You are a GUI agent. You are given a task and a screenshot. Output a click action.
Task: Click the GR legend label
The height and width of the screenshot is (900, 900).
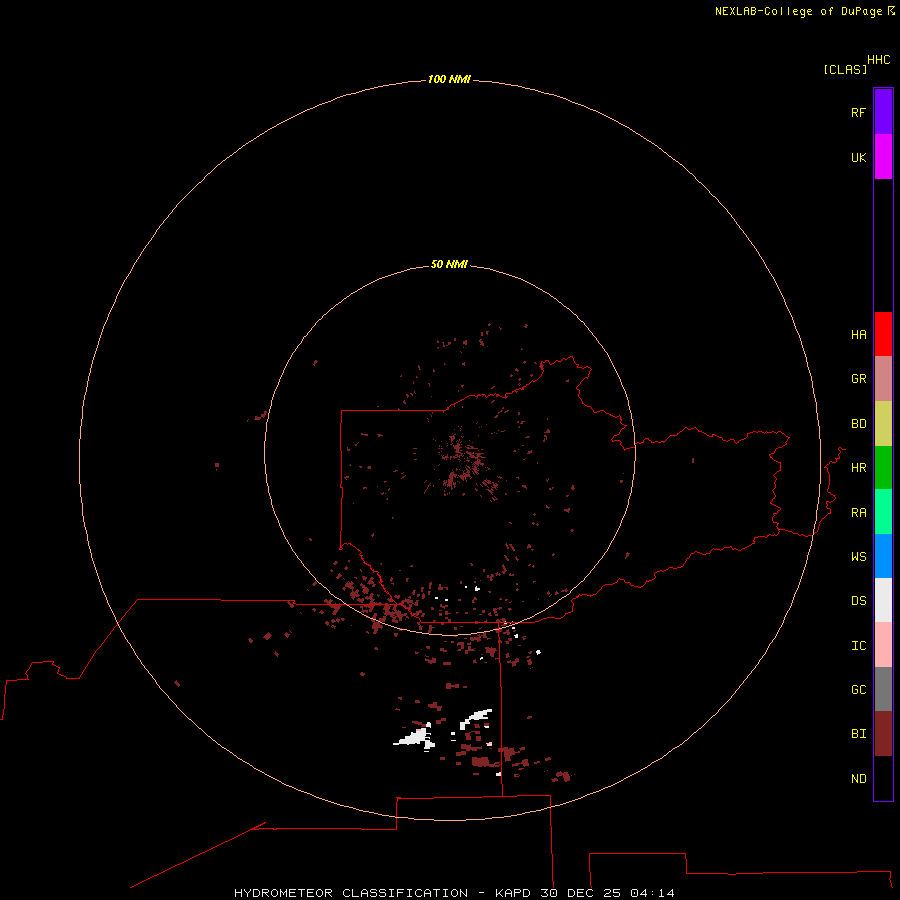coord(858,379)
